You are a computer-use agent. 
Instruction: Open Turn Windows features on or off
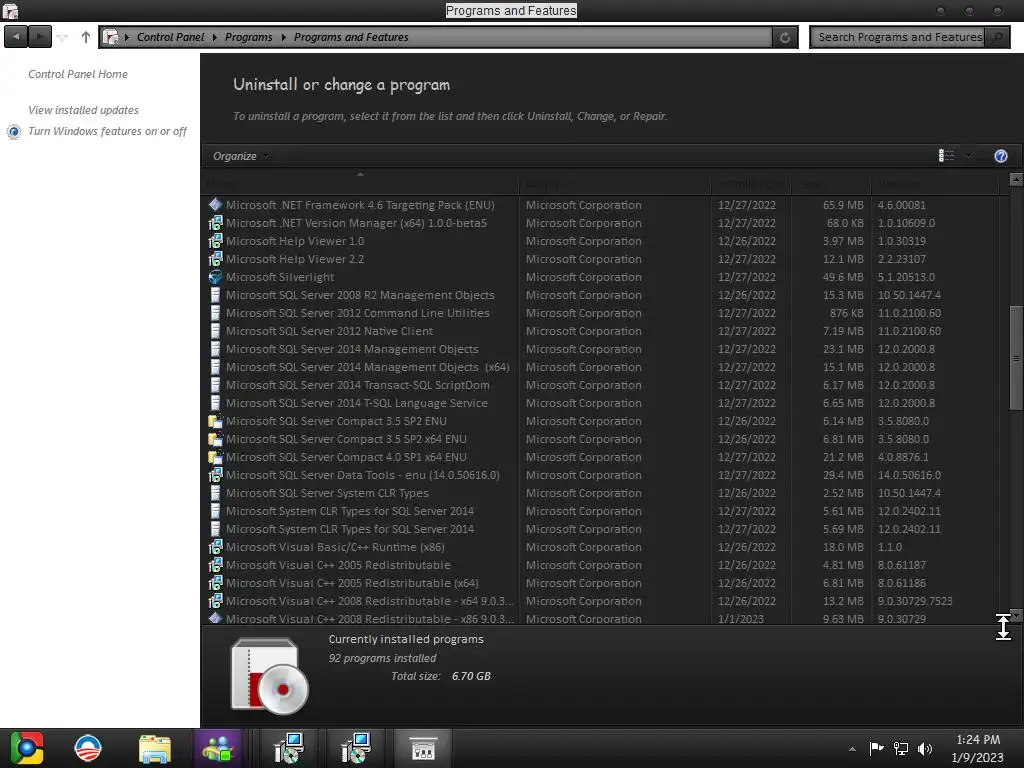[x=107, y=131]
